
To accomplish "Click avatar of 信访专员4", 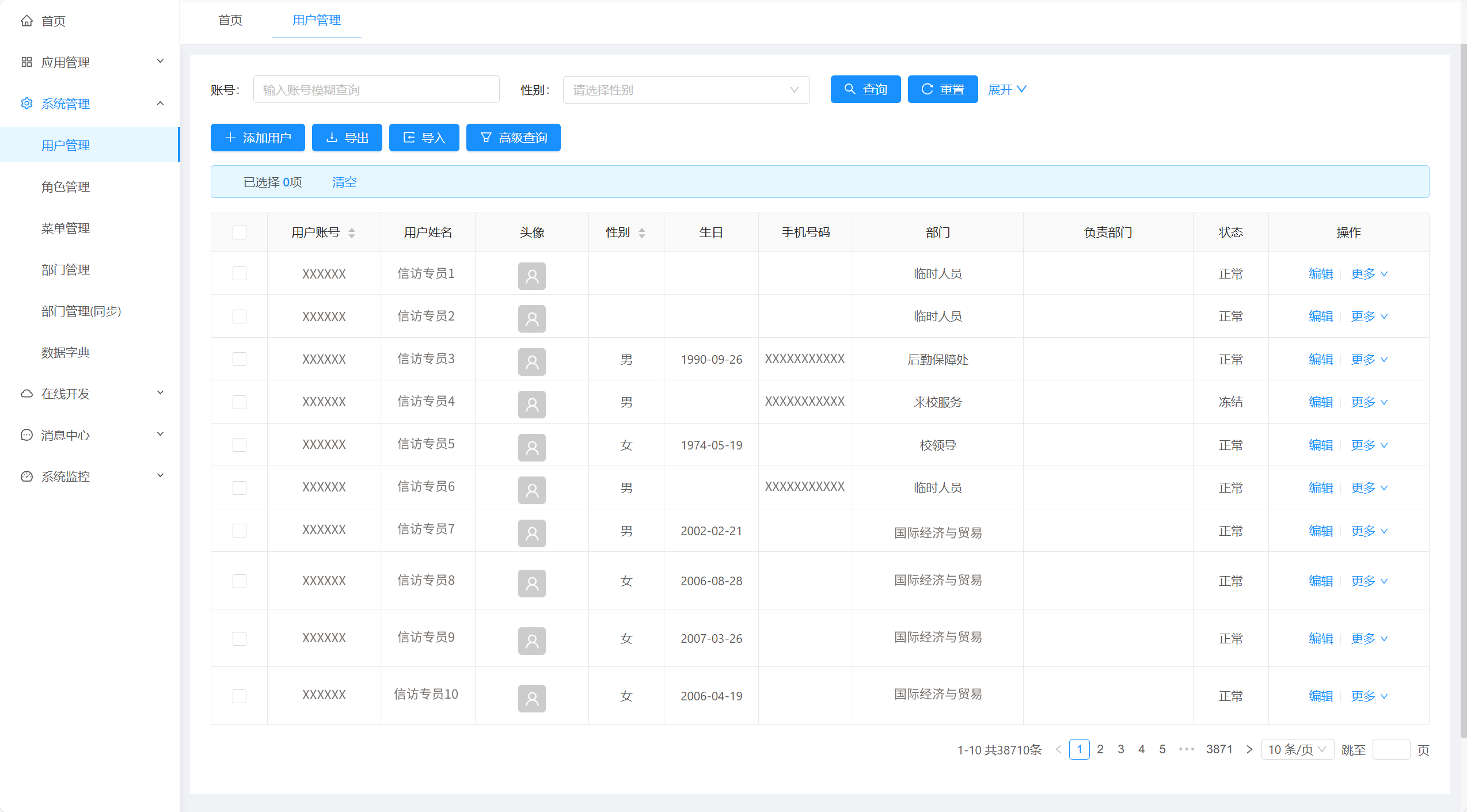I will (531, 404).
